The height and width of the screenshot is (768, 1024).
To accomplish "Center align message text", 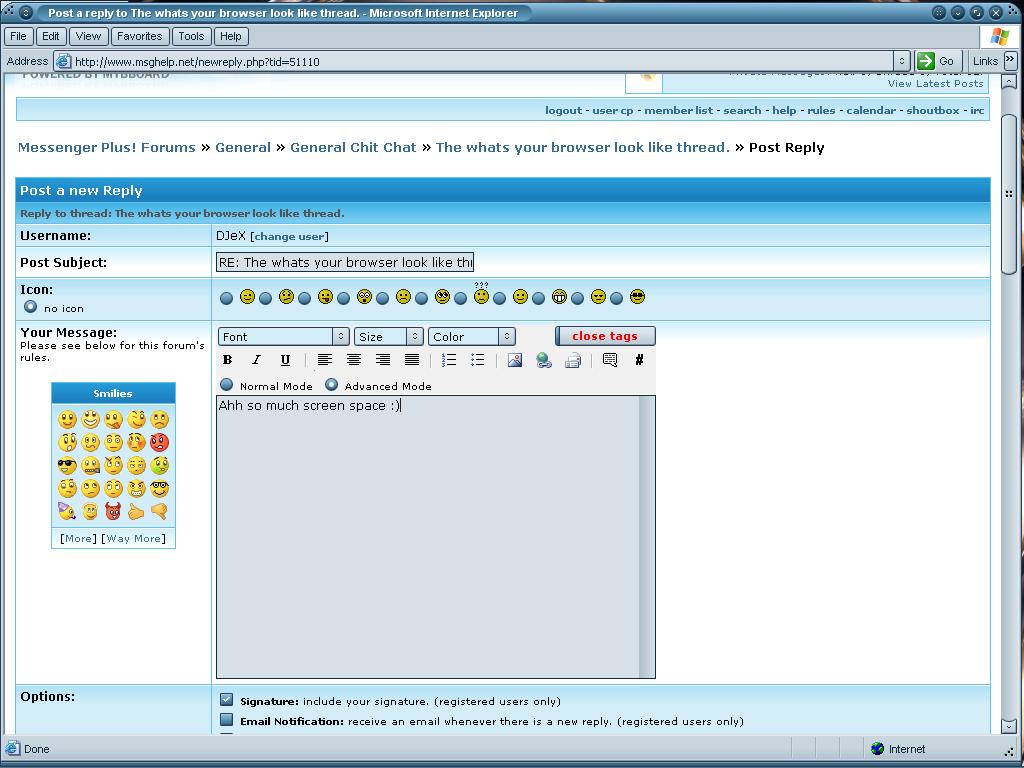I will 354,360.
